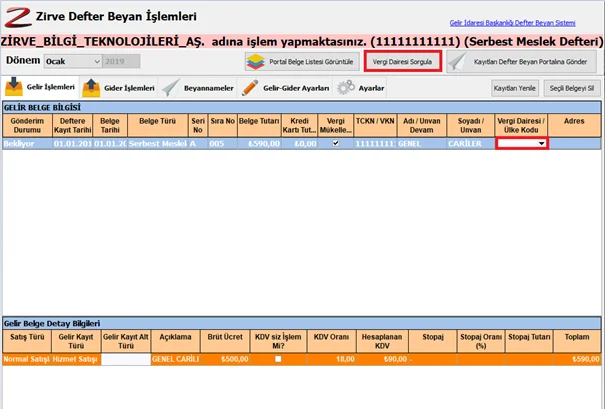
Task: Click the Gönderim Durumu column header
Action: (x=27, y=125)
